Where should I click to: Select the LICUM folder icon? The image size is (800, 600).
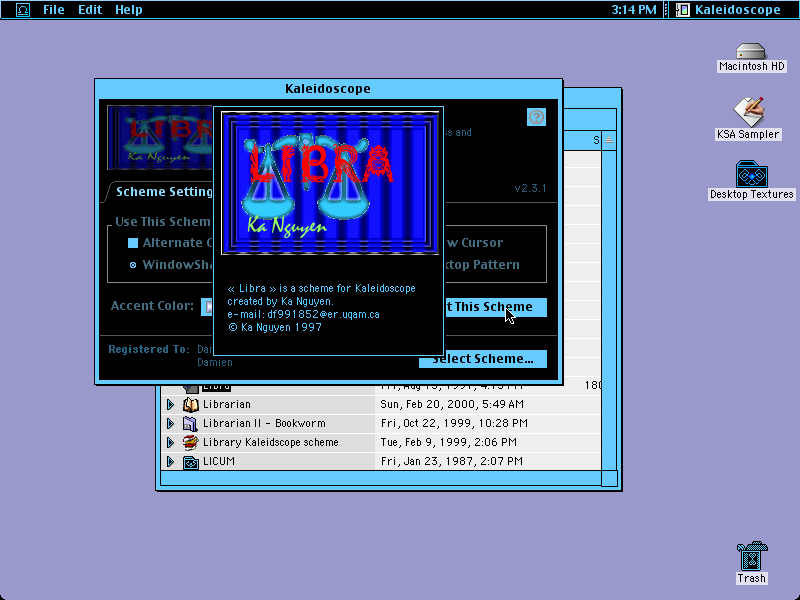(190, 462)
